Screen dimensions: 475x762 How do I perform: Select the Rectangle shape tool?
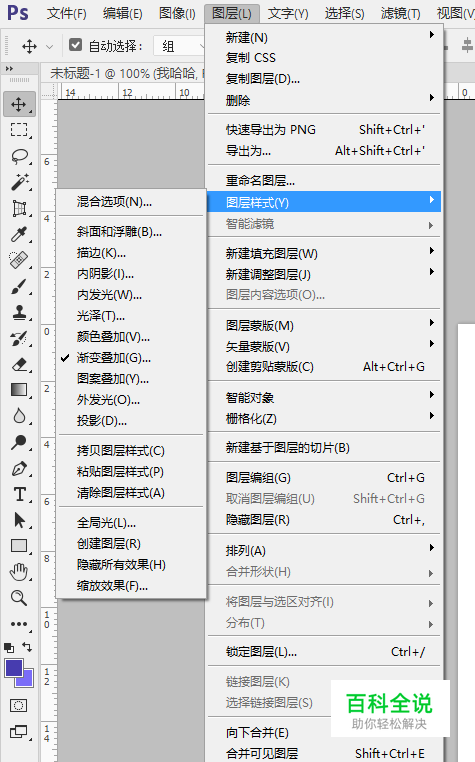[19, 546]
